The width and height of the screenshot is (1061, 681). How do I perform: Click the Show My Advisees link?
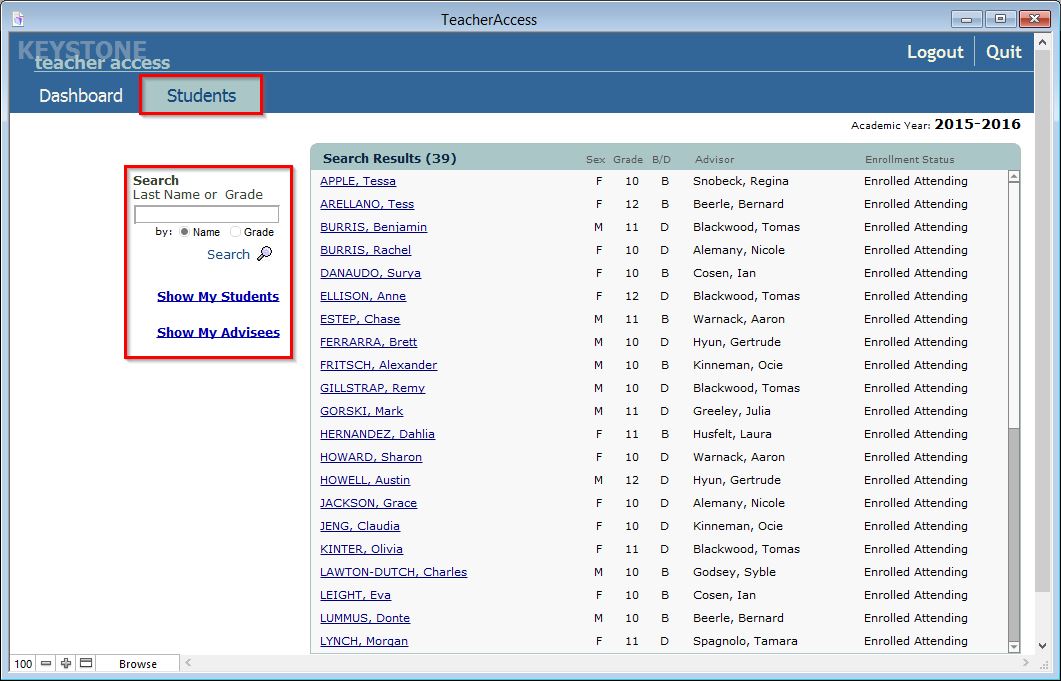tap(218, 332)
